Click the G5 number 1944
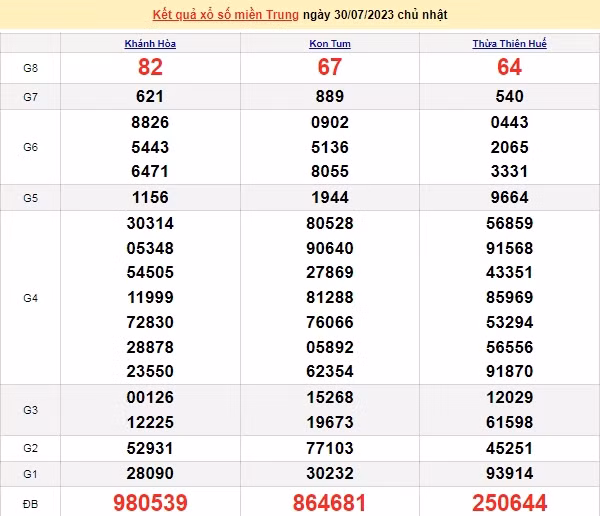 point(329,197)
